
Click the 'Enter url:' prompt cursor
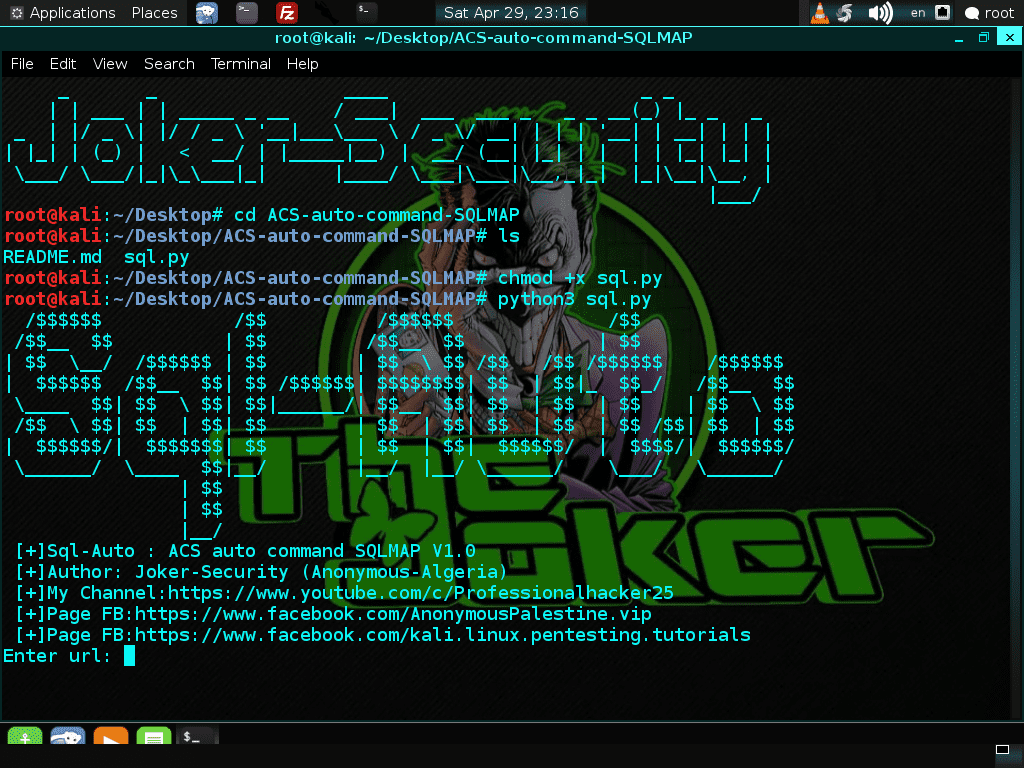(129, 656)
